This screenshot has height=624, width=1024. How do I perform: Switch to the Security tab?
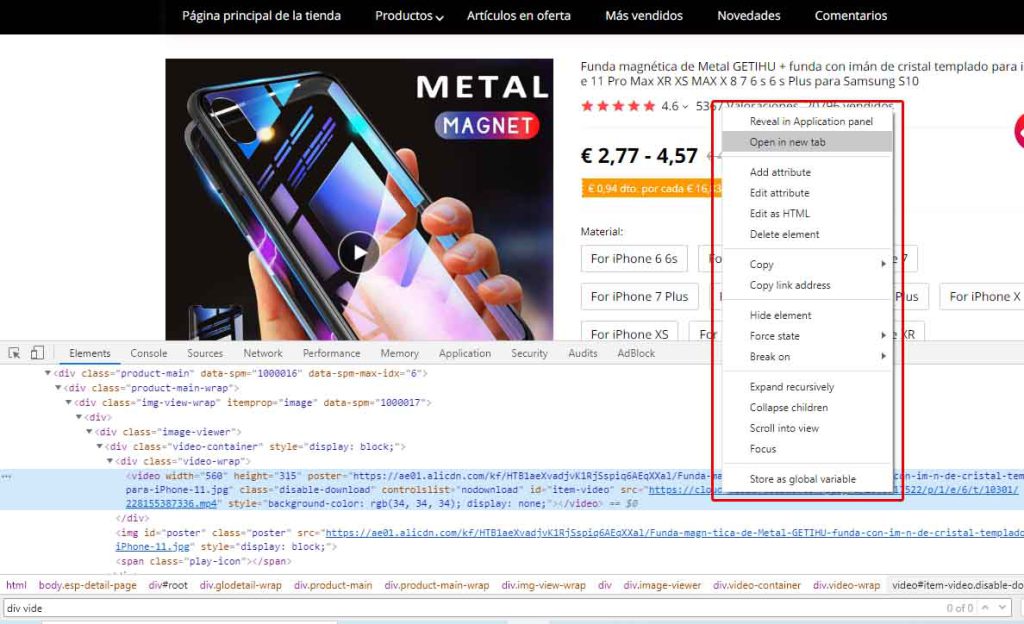coord(529,353)
